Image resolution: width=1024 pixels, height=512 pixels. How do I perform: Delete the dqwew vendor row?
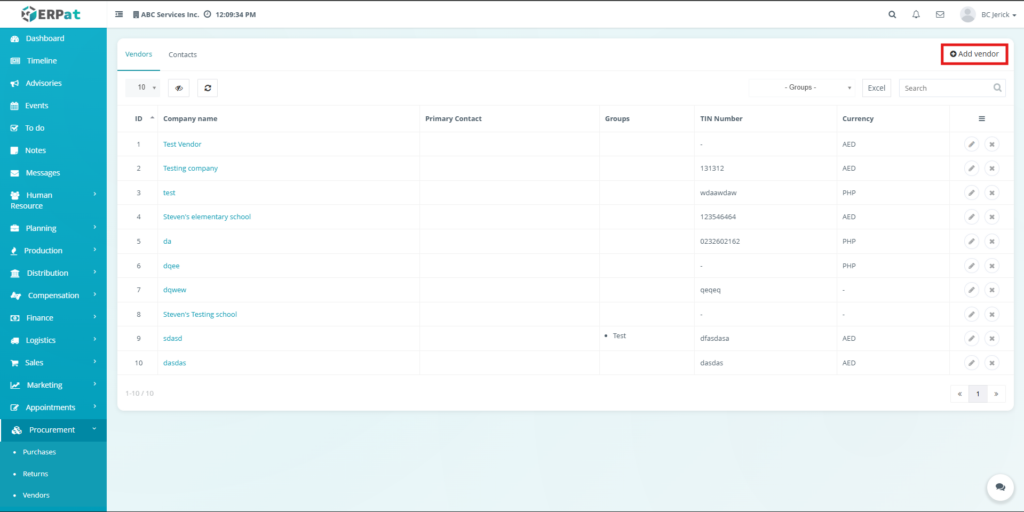click(991, 290)
